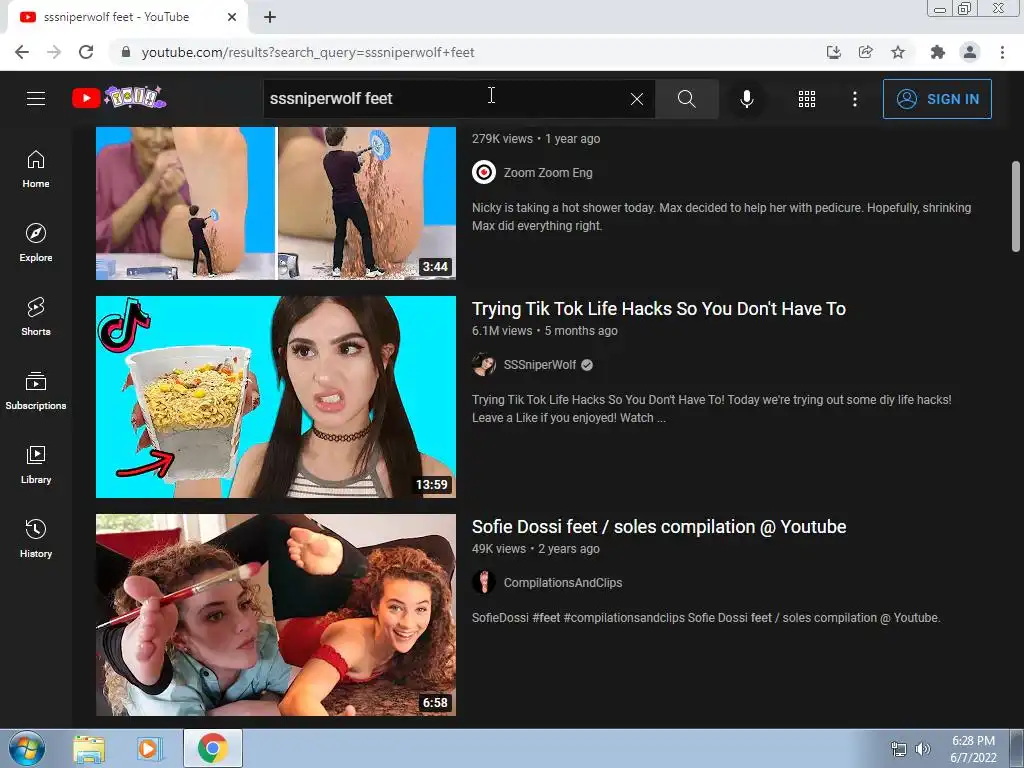The image size is (1024, 768).
Task: Click the install app icon in address bar
Action: coord(833,52)
